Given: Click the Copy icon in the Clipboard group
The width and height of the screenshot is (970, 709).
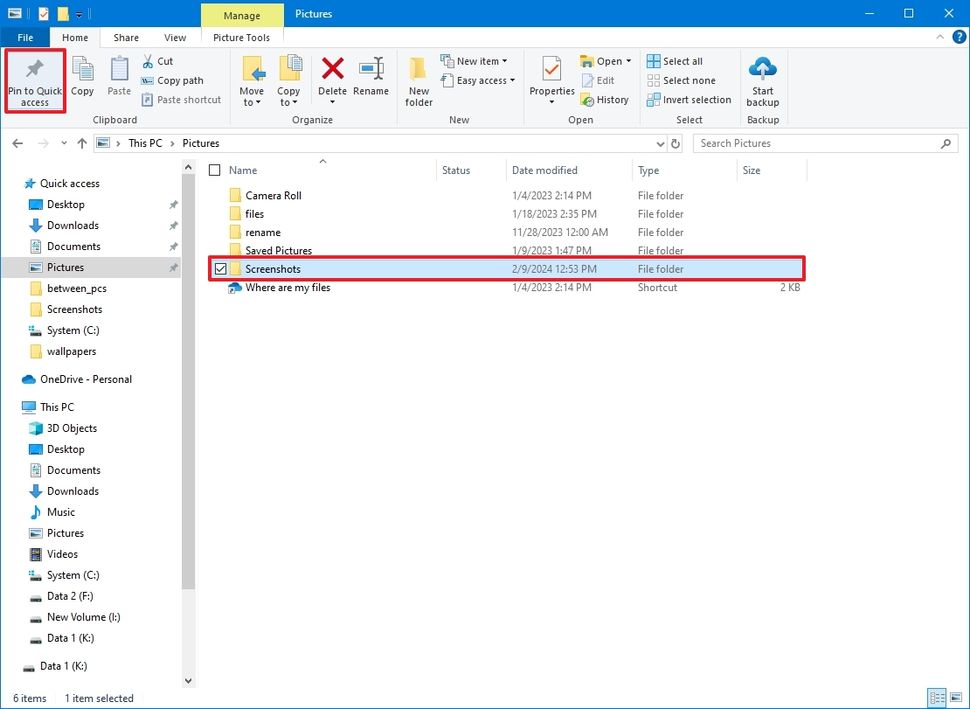Looking at the screenshot, I should tap(82, 80).
